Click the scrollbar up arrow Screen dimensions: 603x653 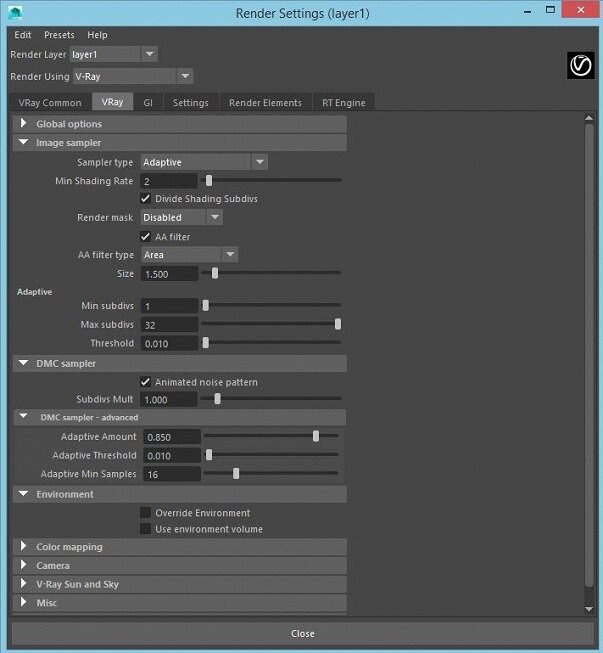coord(589,118)
